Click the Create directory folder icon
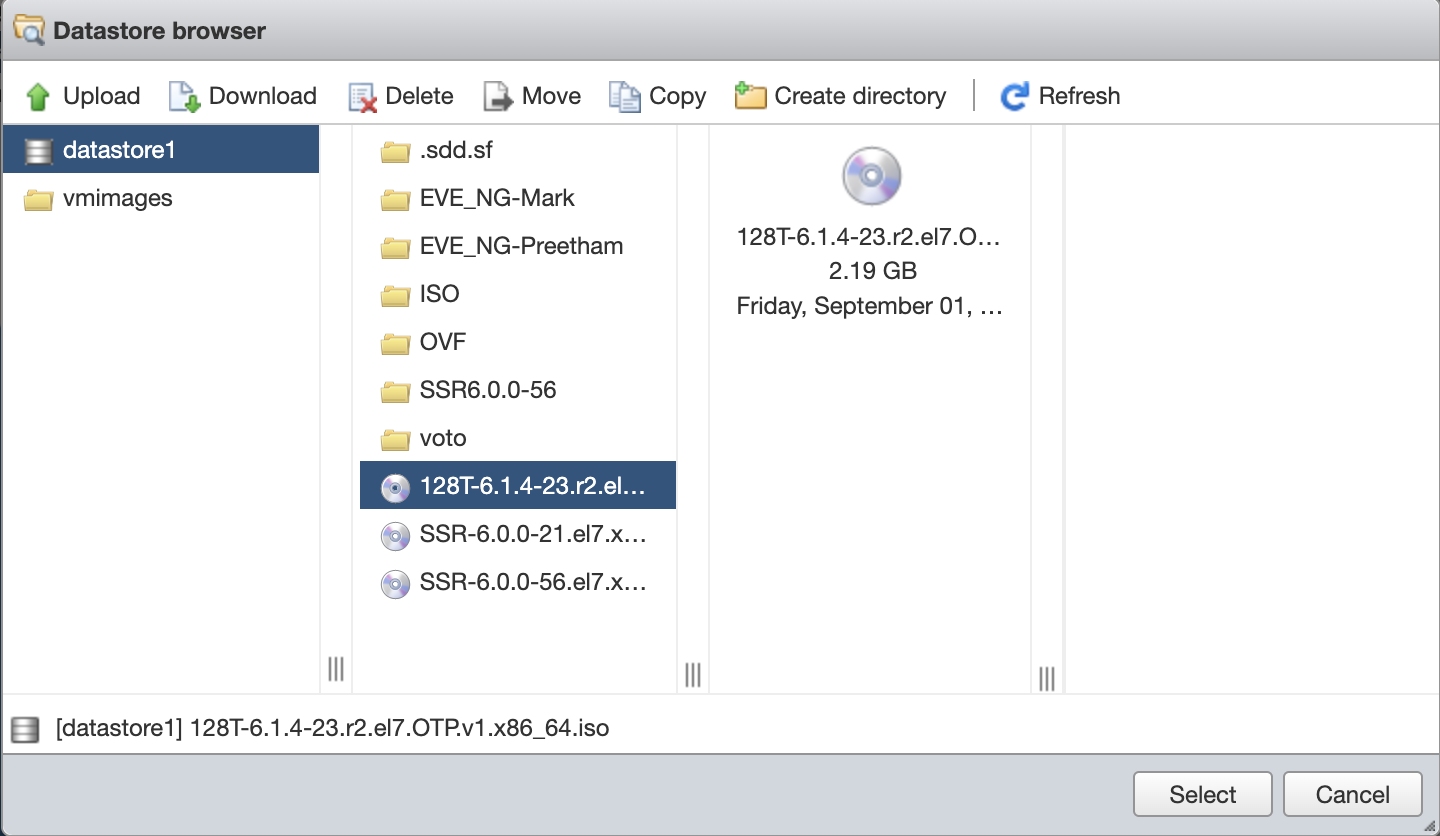 click(750, 96)
